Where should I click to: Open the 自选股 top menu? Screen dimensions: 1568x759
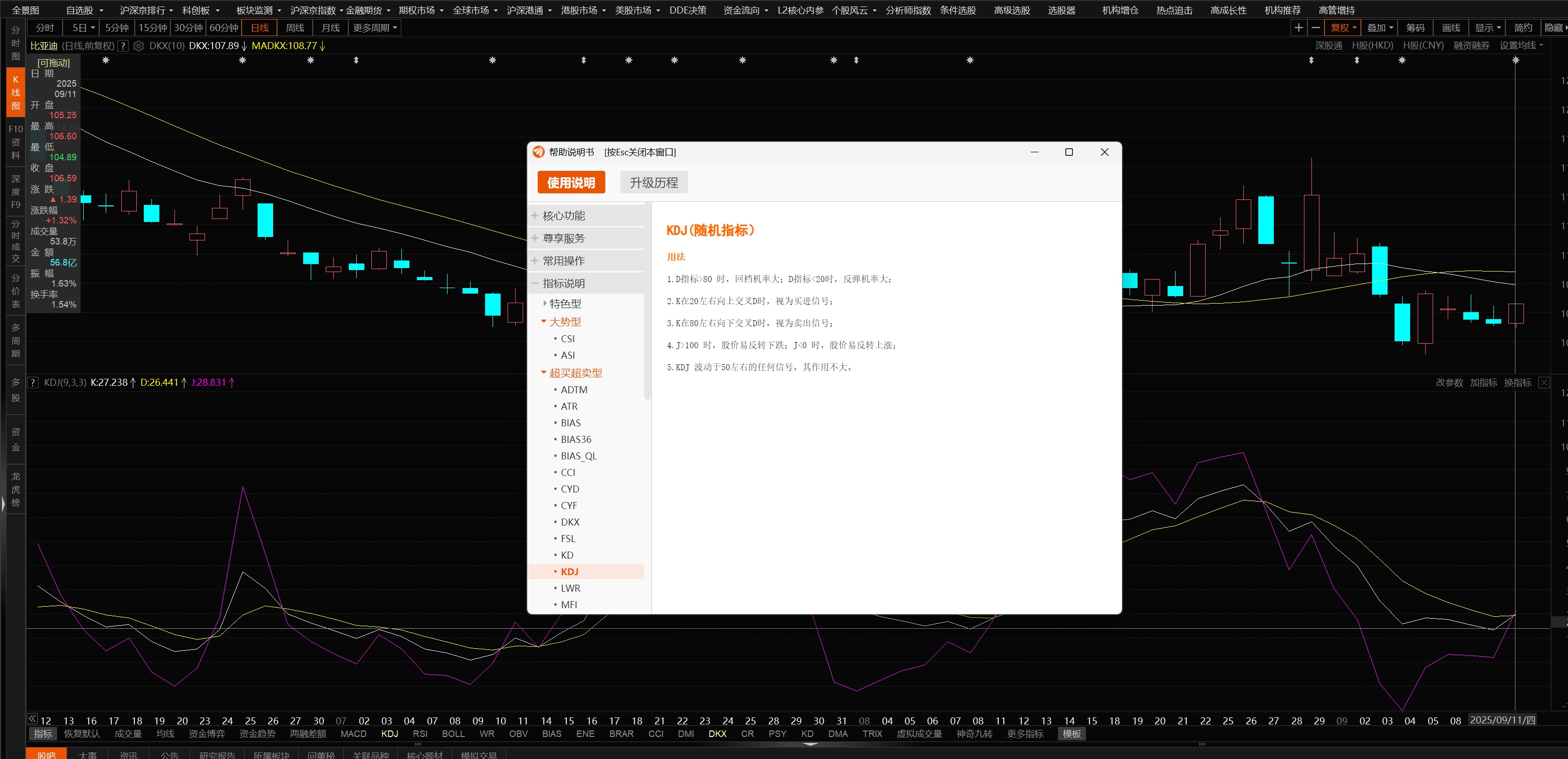click(x=85, y=11)
